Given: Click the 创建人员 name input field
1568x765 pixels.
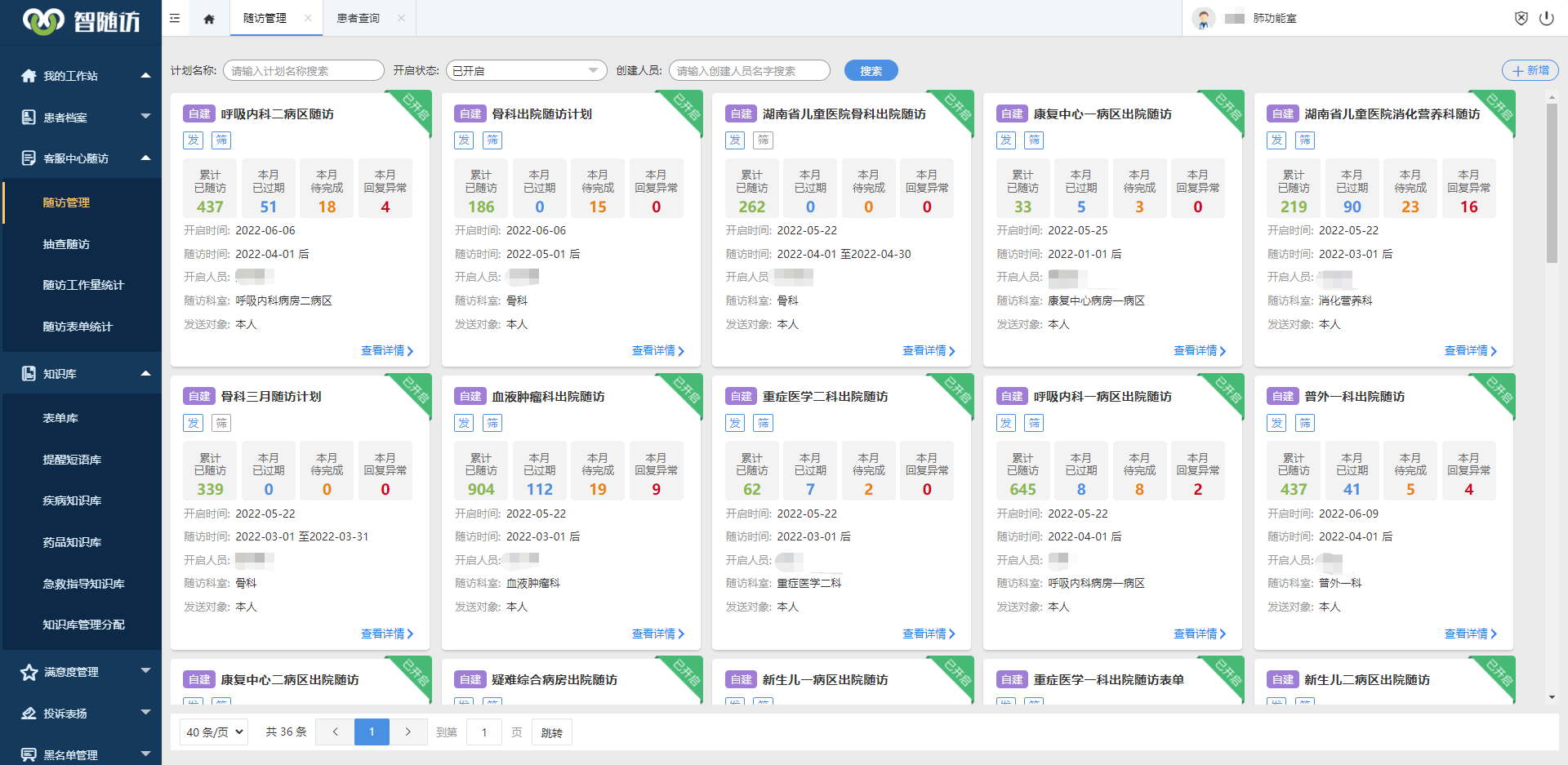Looking at the screenshot, I should pos(750,71).
